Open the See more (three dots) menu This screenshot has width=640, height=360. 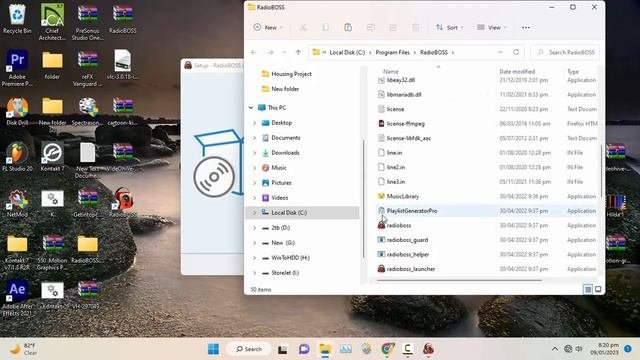pos(526,27)
